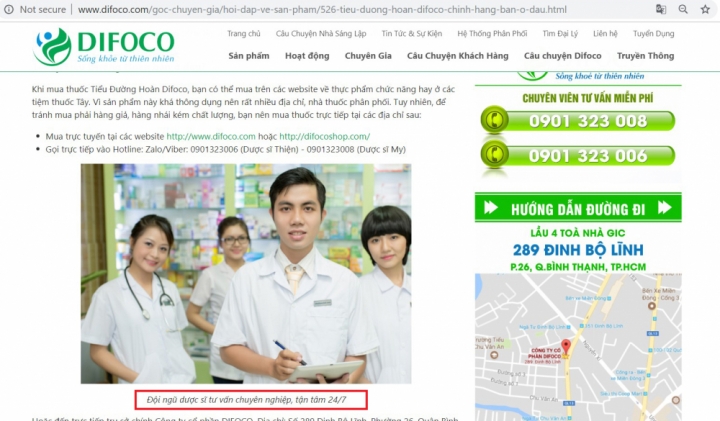Open Câu Chuyện Khách Hàng menu

click(458, 56)
